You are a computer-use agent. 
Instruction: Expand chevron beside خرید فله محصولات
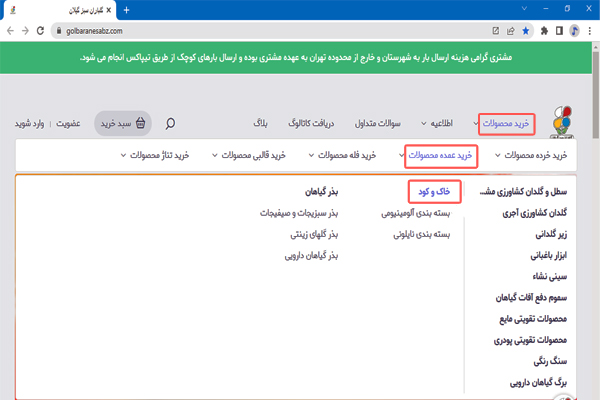311,155
